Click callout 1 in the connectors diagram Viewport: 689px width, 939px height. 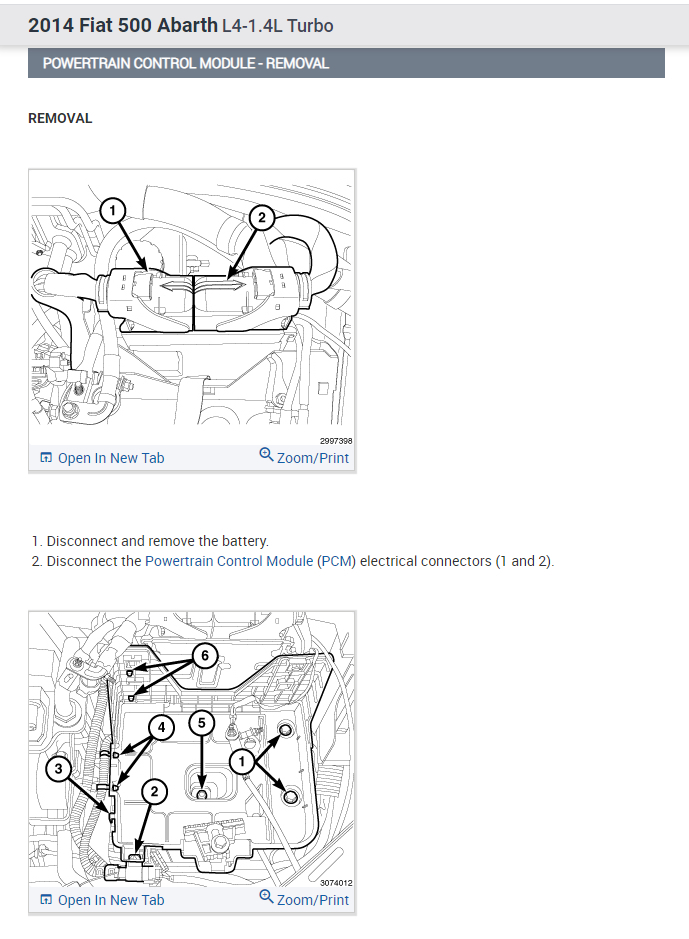click(x=113, y=211)
